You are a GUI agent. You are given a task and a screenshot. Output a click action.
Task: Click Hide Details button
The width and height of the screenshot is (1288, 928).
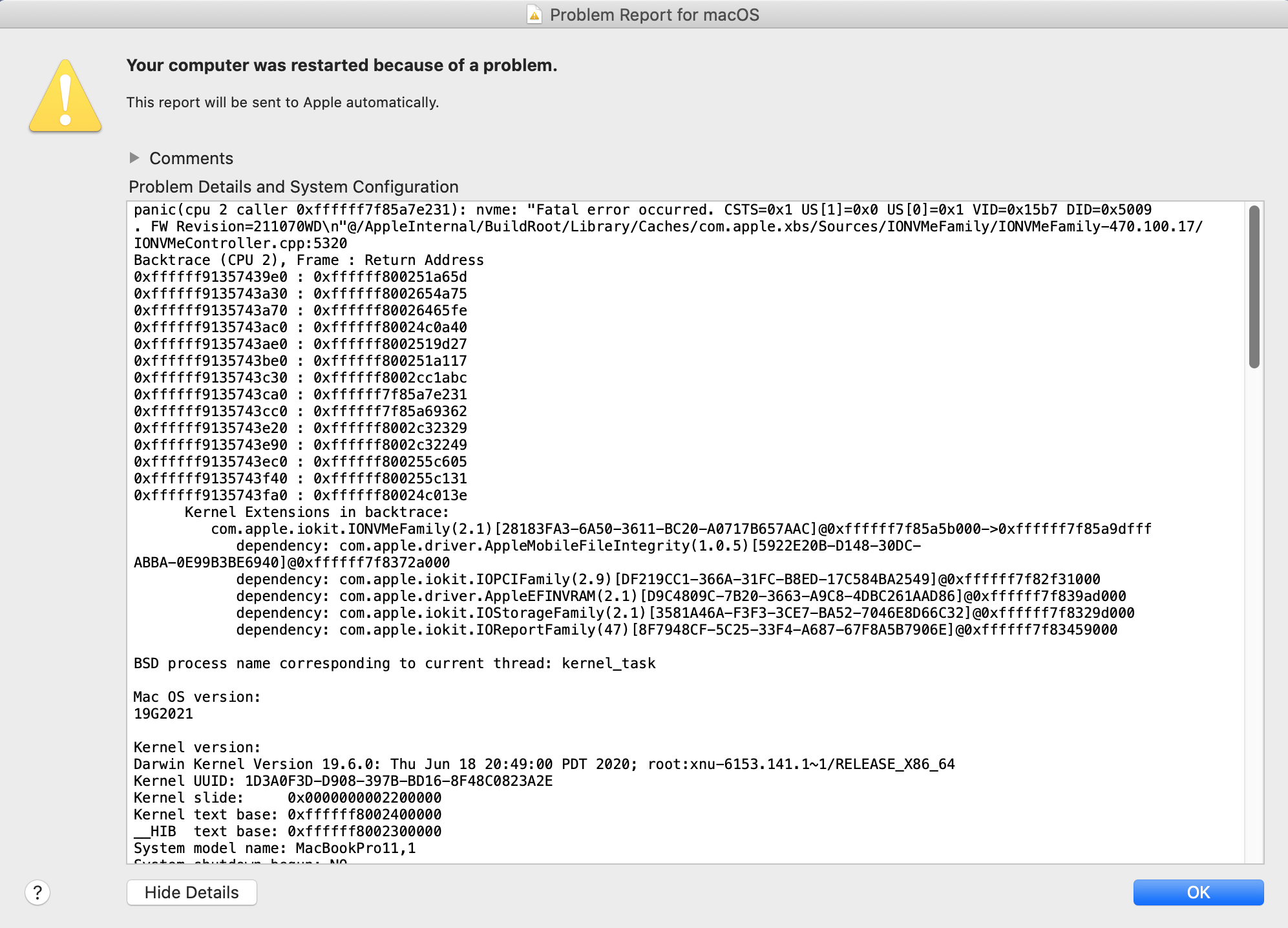click(x=192, y=892)
